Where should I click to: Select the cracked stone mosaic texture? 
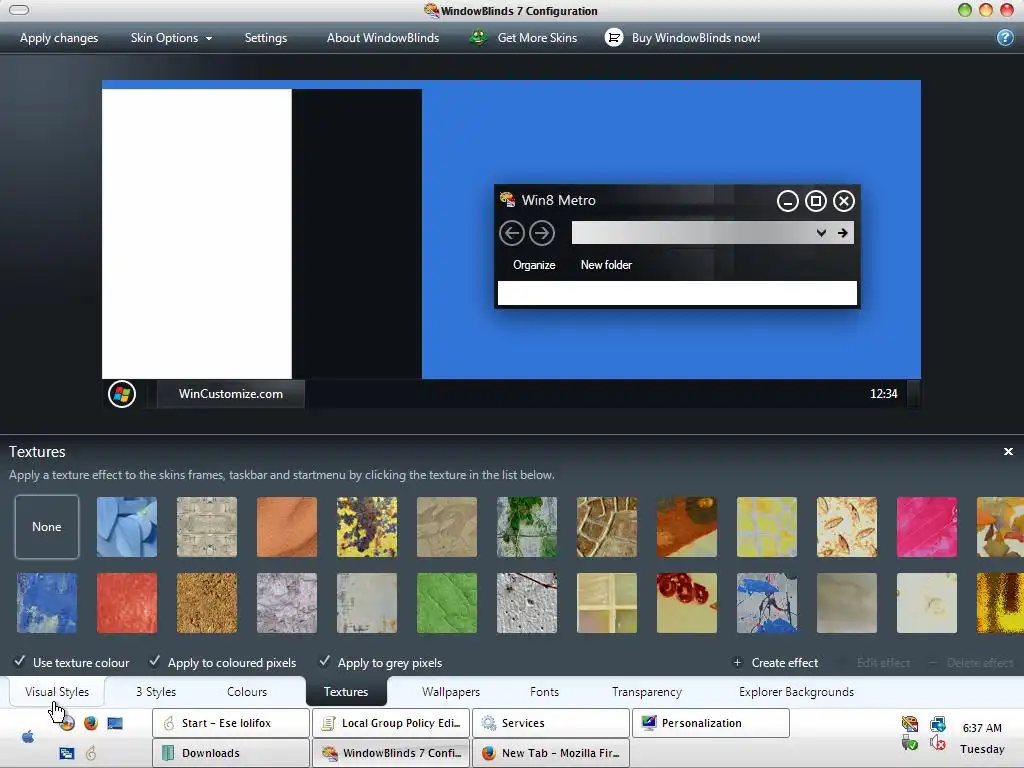coord(607,527)
